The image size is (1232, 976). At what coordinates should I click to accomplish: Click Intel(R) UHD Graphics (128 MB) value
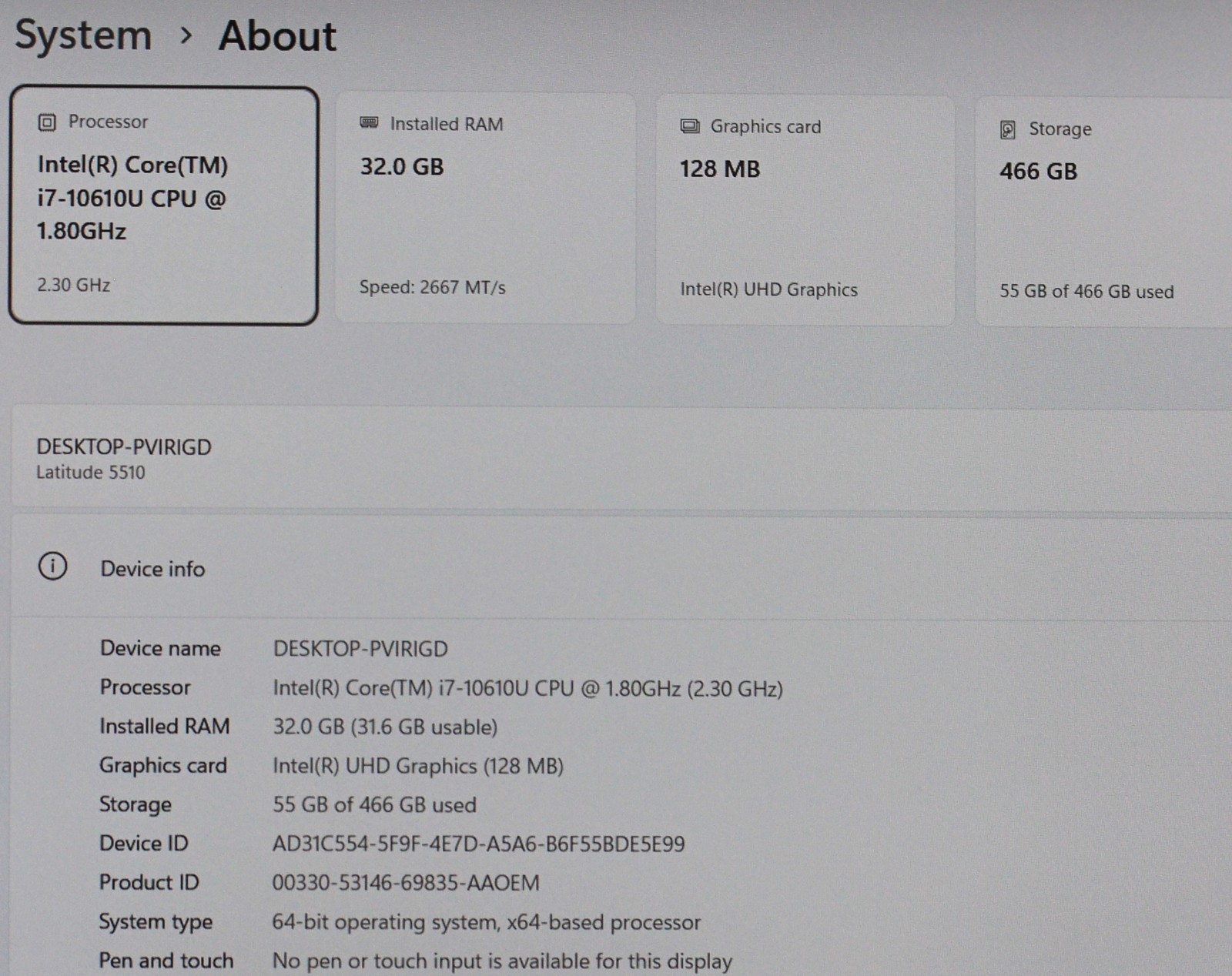click(418, 766)
